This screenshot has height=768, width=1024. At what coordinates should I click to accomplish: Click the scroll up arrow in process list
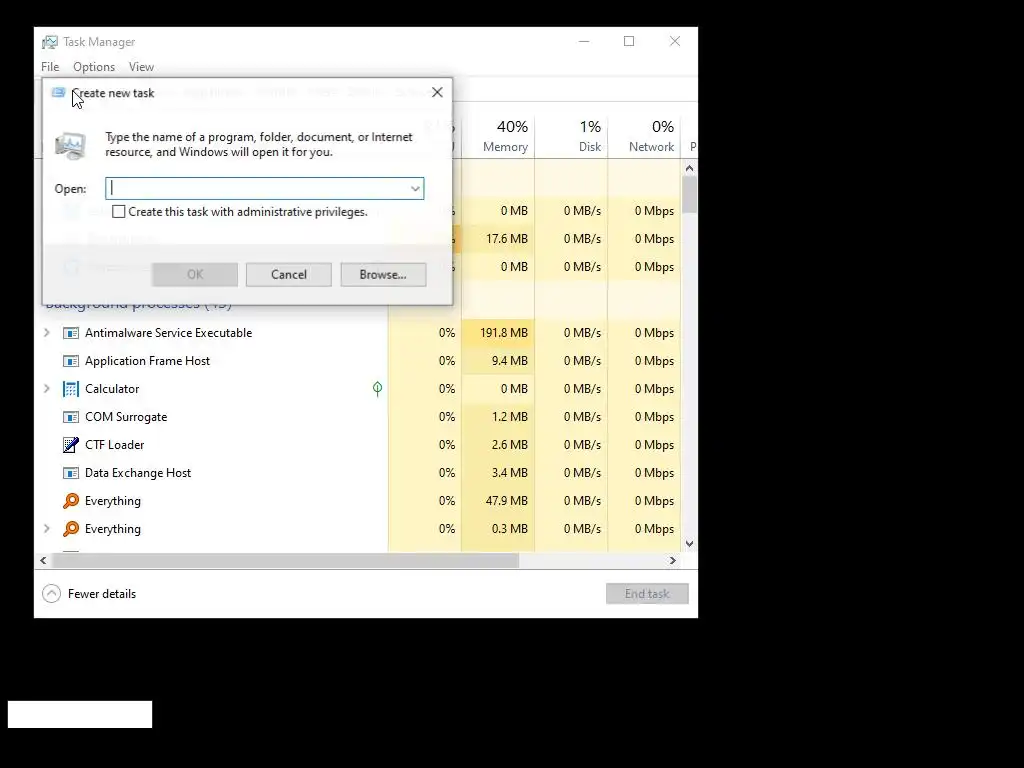[689, 168]
